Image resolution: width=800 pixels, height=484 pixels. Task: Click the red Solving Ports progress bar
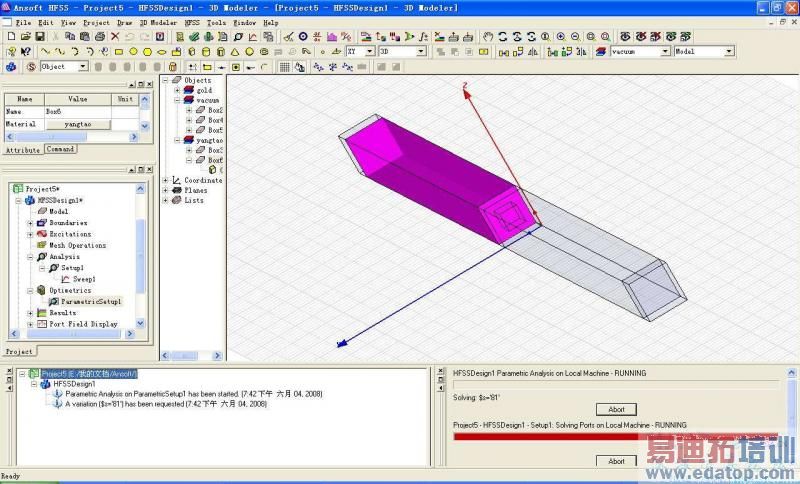(616, 437)
